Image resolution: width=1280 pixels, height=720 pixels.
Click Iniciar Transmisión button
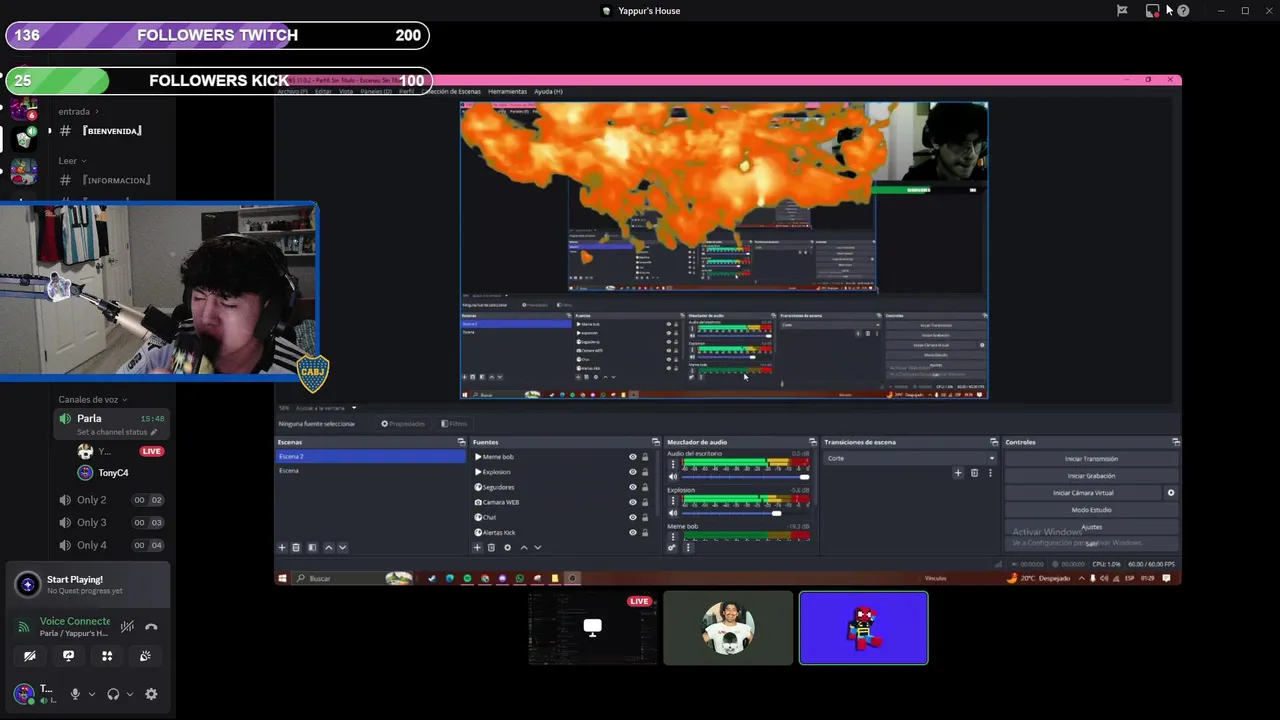click(x=1091, y=459)
